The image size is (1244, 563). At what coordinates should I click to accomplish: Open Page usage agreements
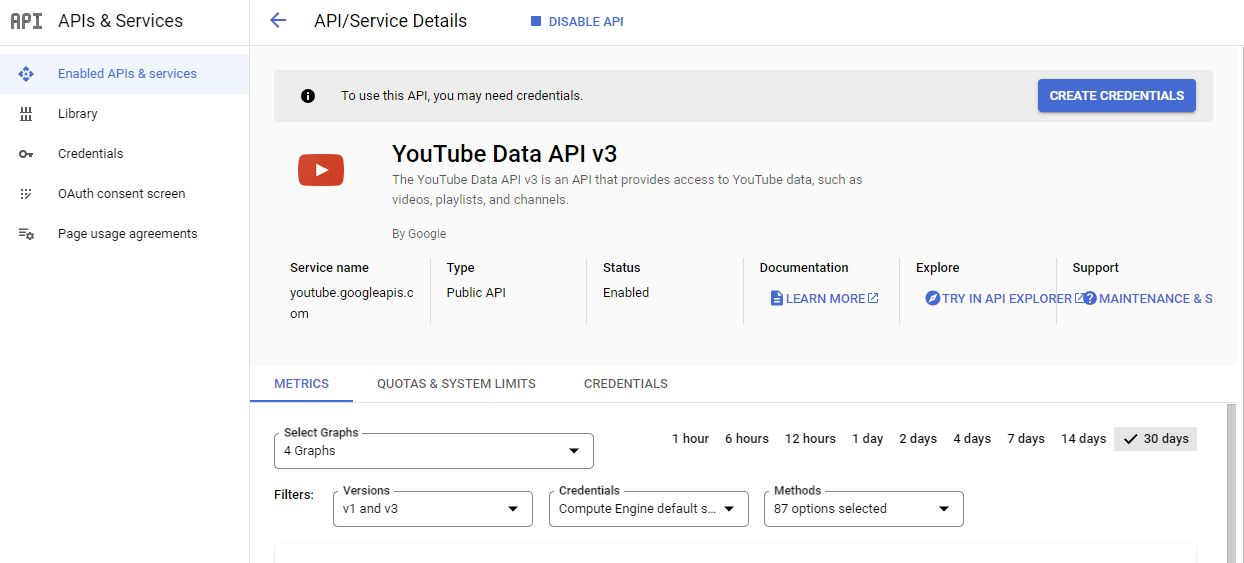pyautogui.click(x=124, y=234)
